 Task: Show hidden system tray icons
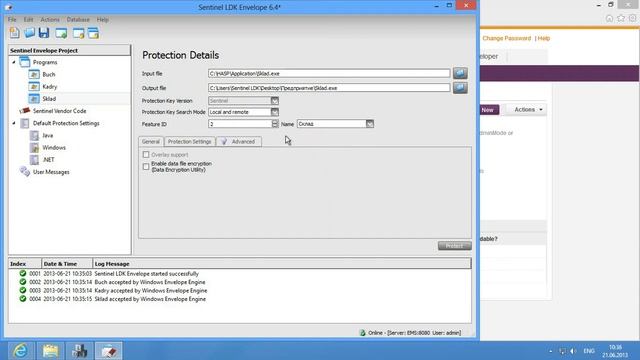[551, 351]
